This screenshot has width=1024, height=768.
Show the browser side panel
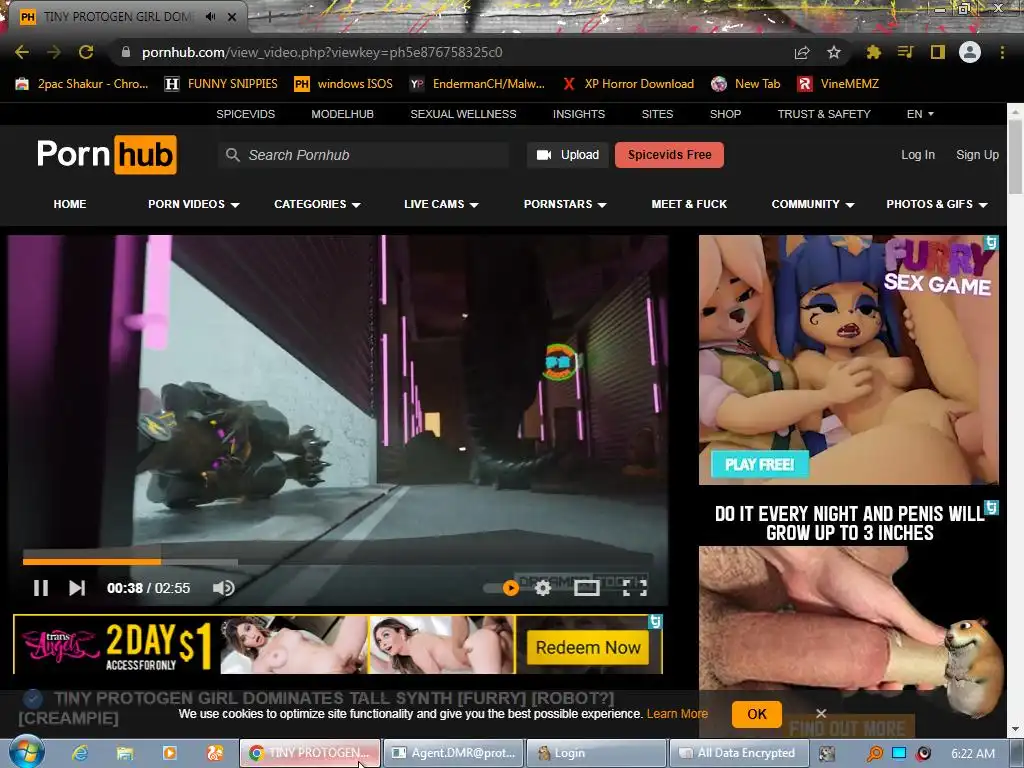click(938, 52)
